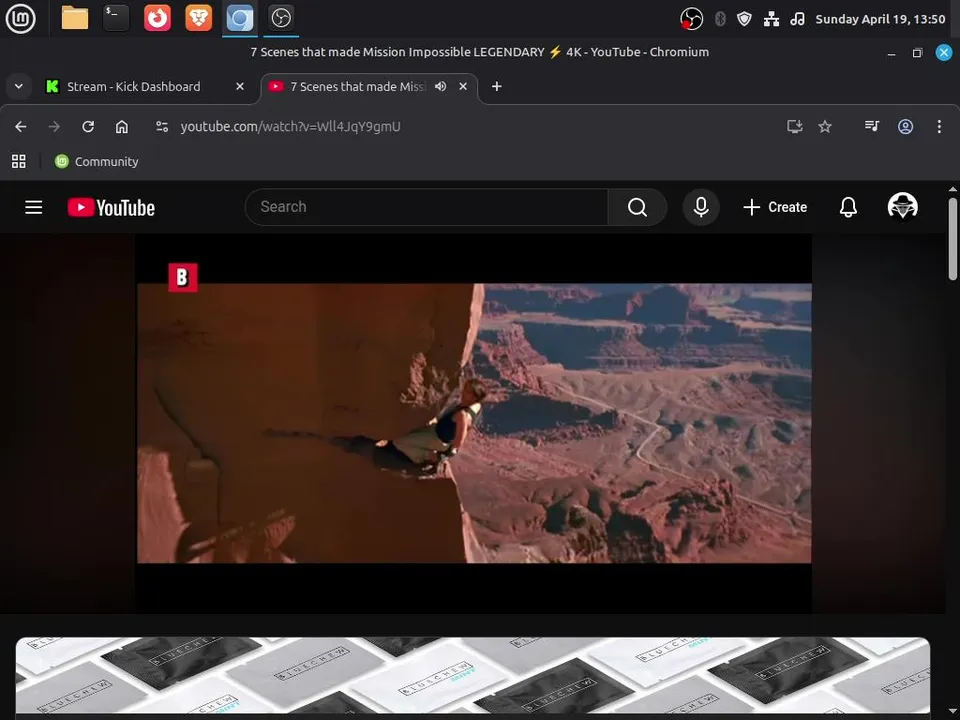Open the Linux Mint start menu
Viewport: 960px width, 720px height.
(x=20, y=18)
